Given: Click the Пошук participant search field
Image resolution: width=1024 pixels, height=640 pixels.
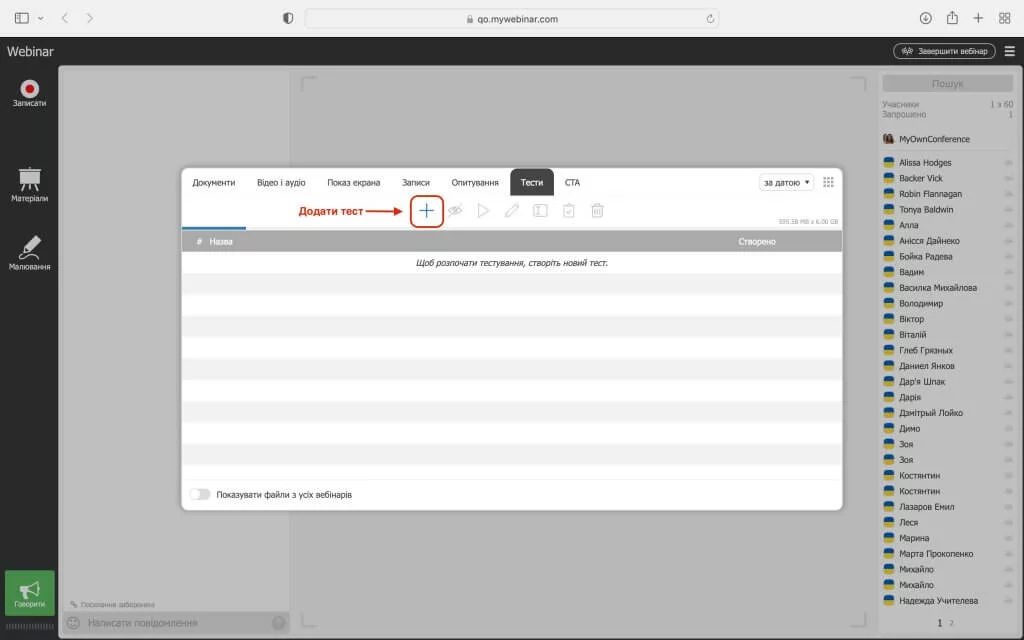Looking at the screenshot, I should [947, 84].
